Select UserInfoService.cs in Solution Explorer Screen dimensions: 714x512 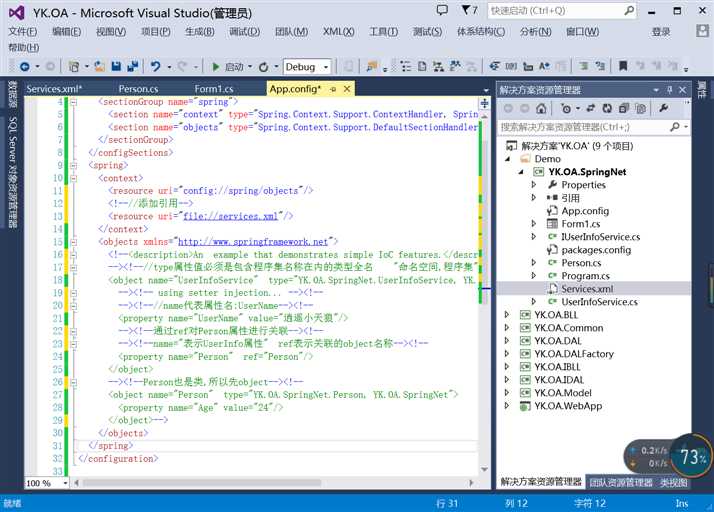(x=599, y=302)
